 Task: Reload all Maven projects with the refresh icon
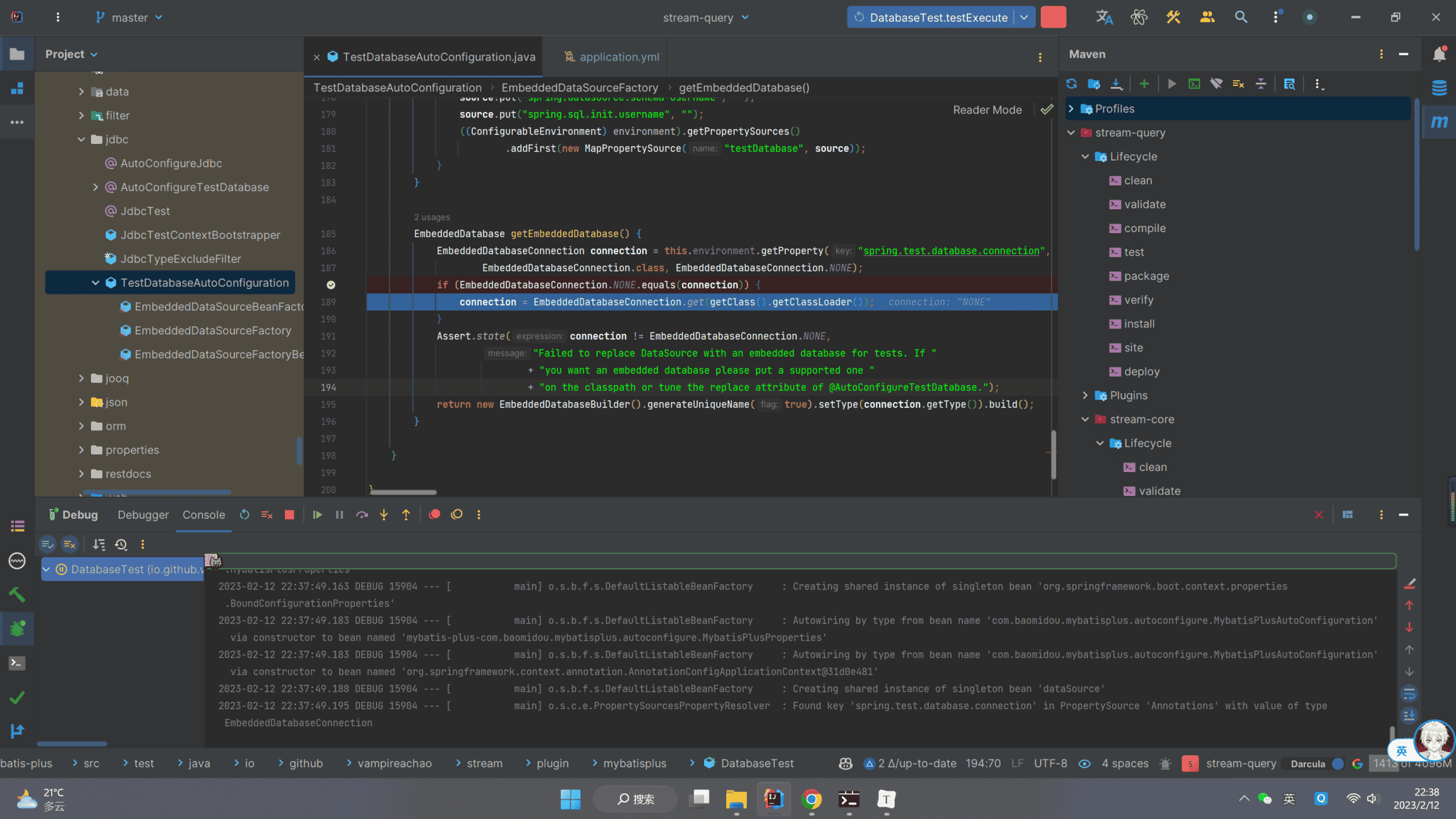pos(1071,83)
